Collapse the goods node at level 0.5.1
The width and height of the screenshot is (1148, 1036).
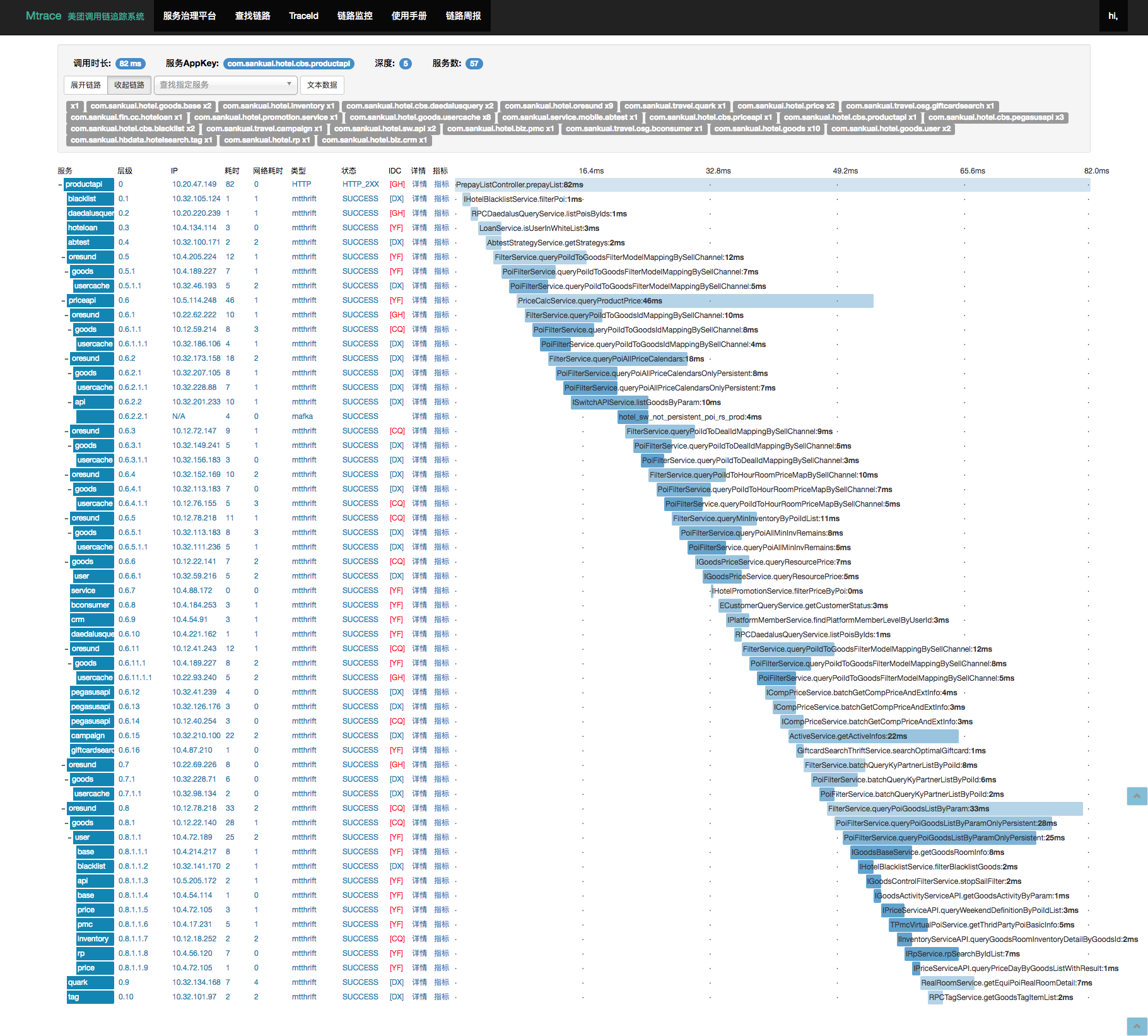[66, 272]
